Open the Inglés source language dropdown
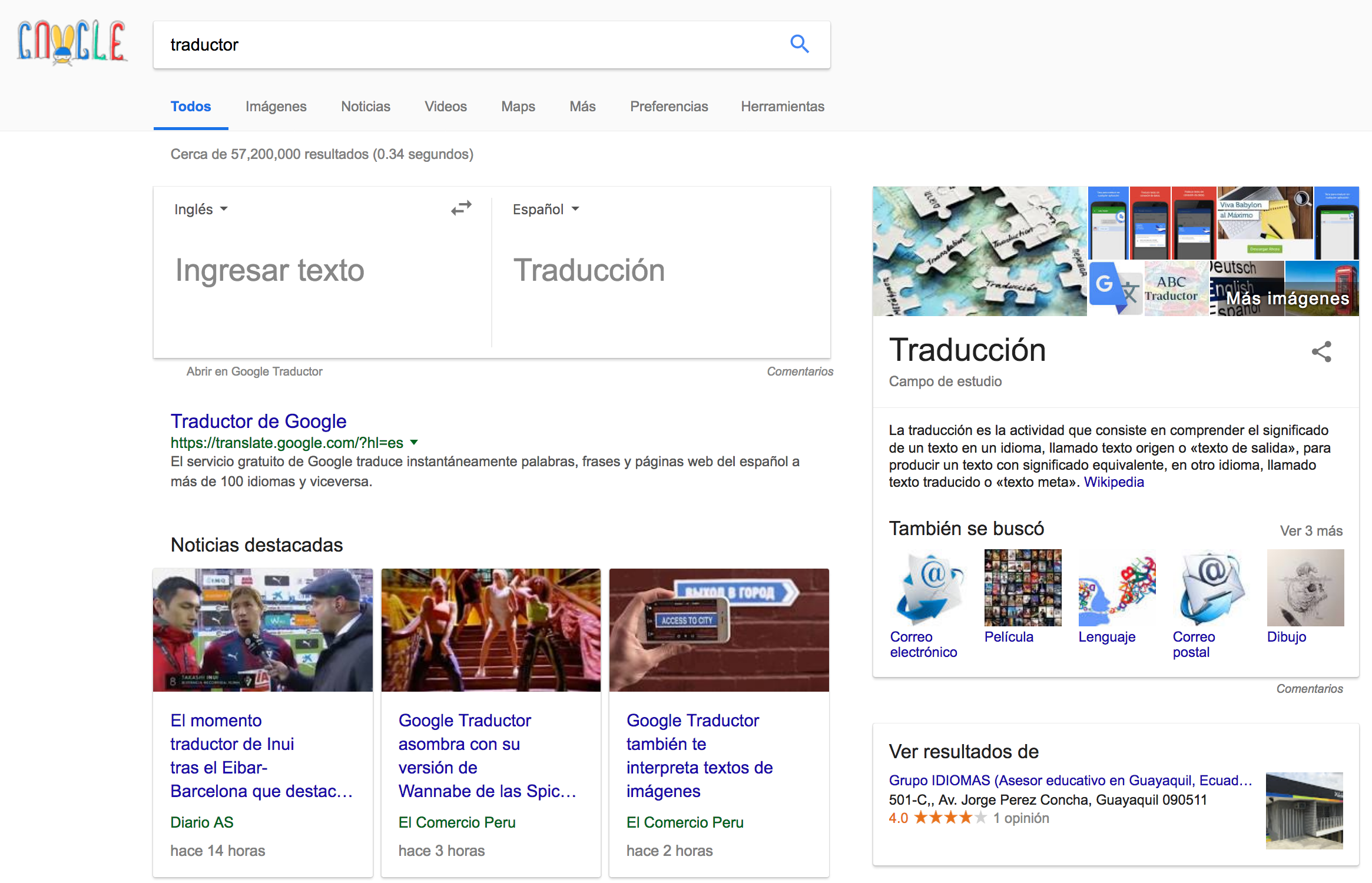Image resolution: width=1372 pixels, height=883 pixels. 201,209
